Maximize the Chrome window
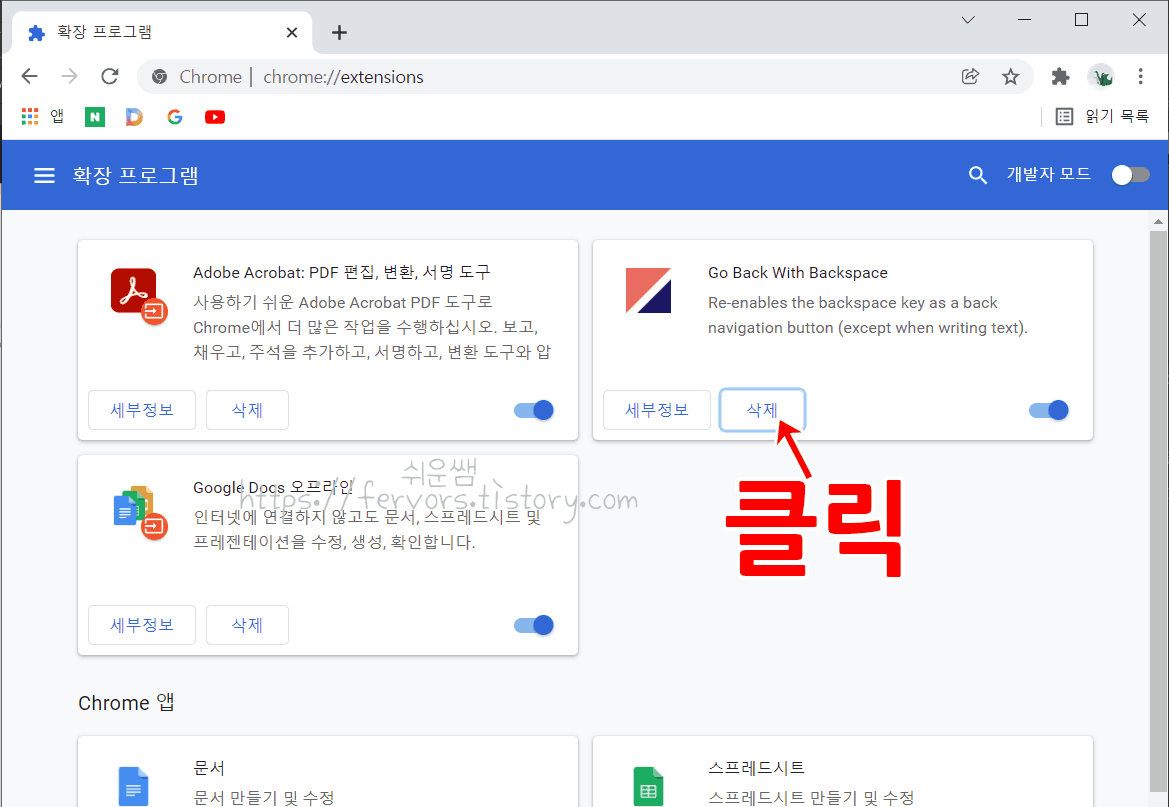1169x807 pixels. click(x=1082, y=20)
